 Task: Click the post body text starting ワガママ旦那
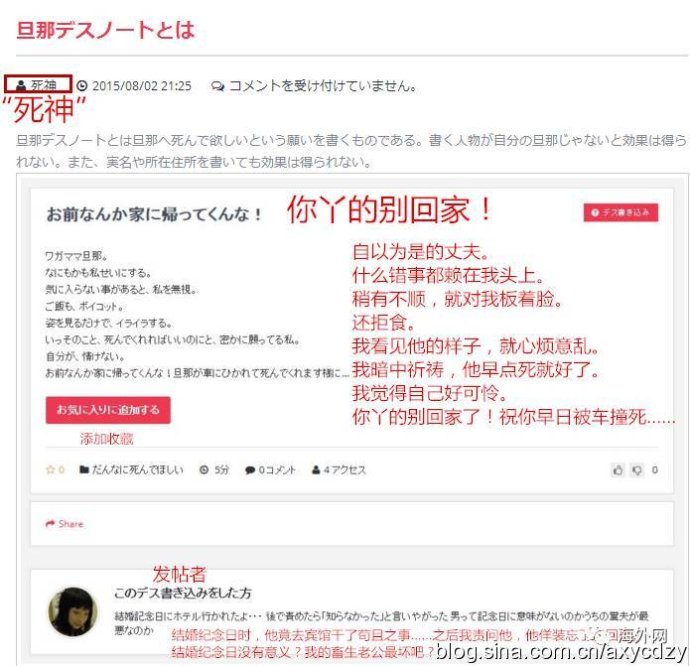198,314
